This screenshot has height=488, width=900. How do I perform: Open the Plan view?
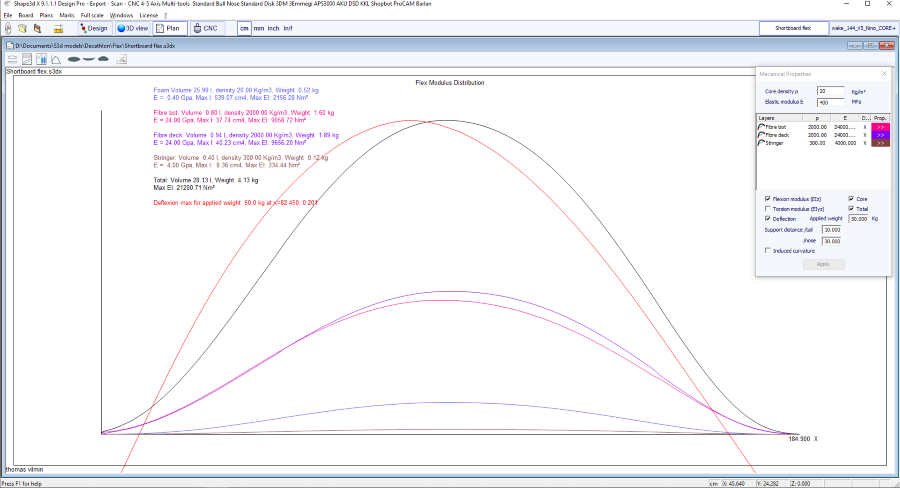(x=167, y=28)
